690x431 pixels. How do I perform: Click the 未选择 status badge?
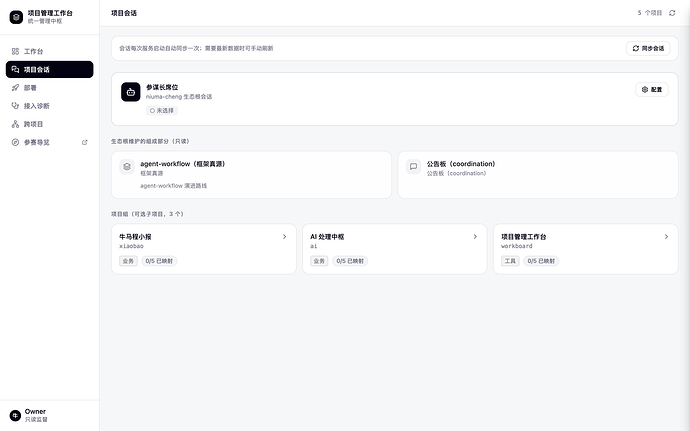(x=161, y=111)
